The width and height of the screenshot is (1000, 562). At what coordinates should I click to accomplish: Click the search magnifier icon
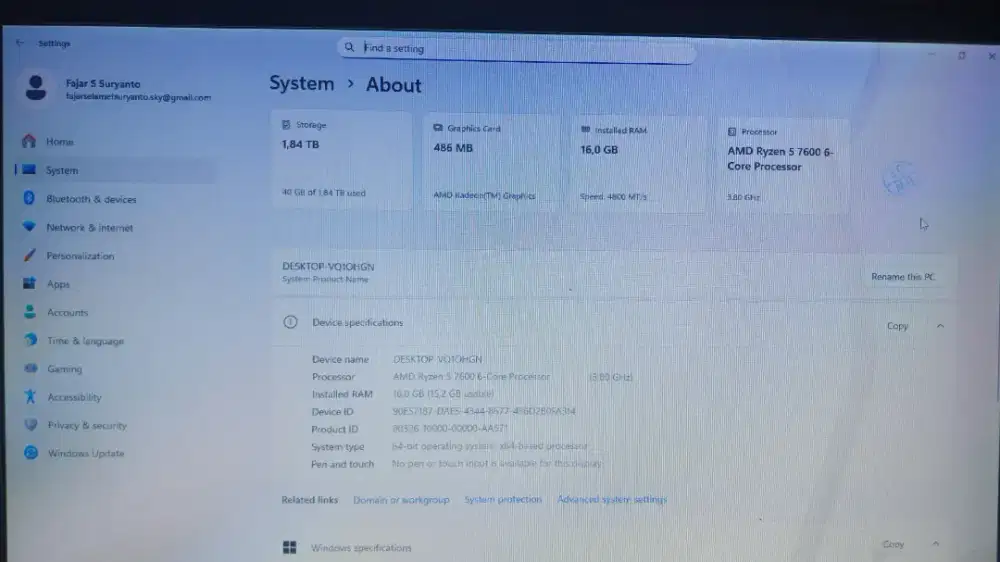point(349,47)
